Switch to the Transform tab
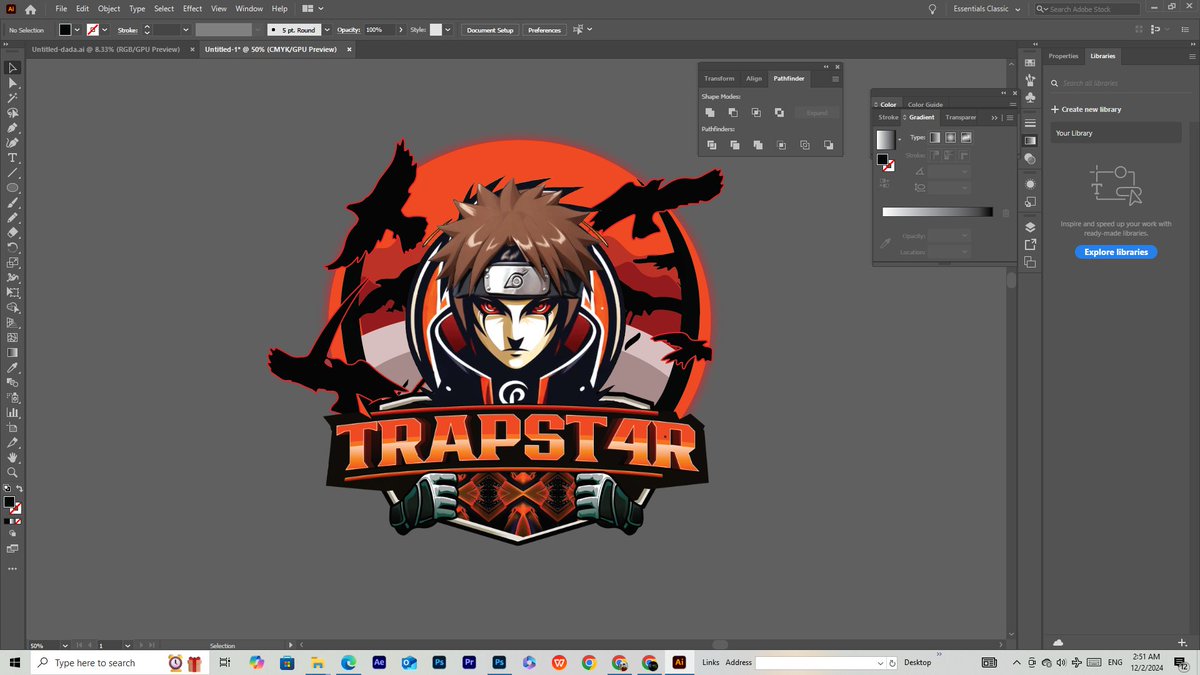The width and height of the screenshot is (1200, 675). coord(719,78)
